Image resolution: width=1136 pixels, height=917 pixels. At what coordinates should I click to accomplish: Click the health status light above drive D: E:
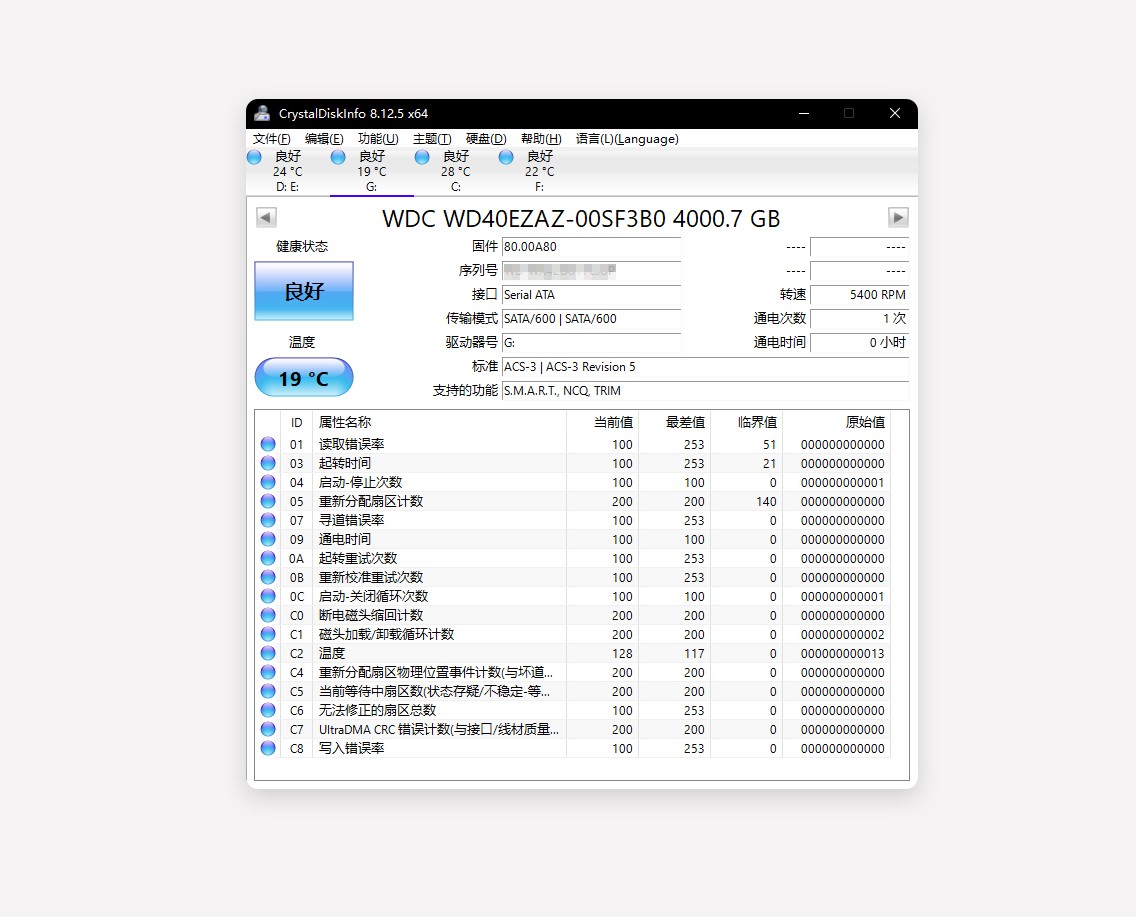[254, 157]
